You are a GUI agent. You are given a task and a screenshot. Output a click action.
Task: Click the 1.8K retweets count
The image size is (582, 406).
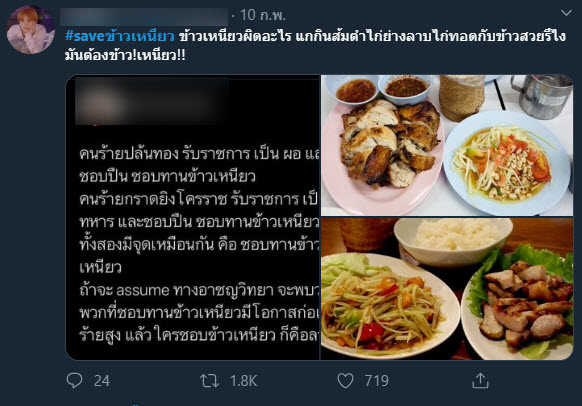click(x=243, y=381)
